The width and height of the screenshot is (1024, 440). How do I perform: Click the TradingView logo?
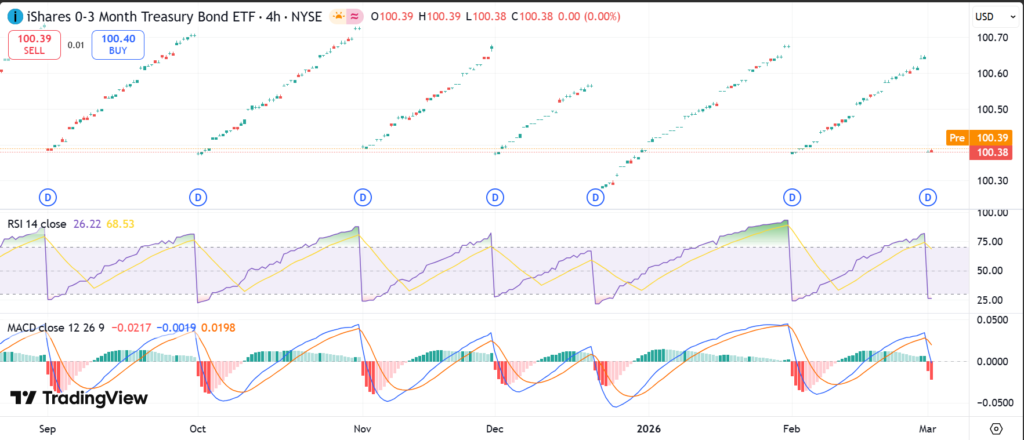(x=78, y=398)
